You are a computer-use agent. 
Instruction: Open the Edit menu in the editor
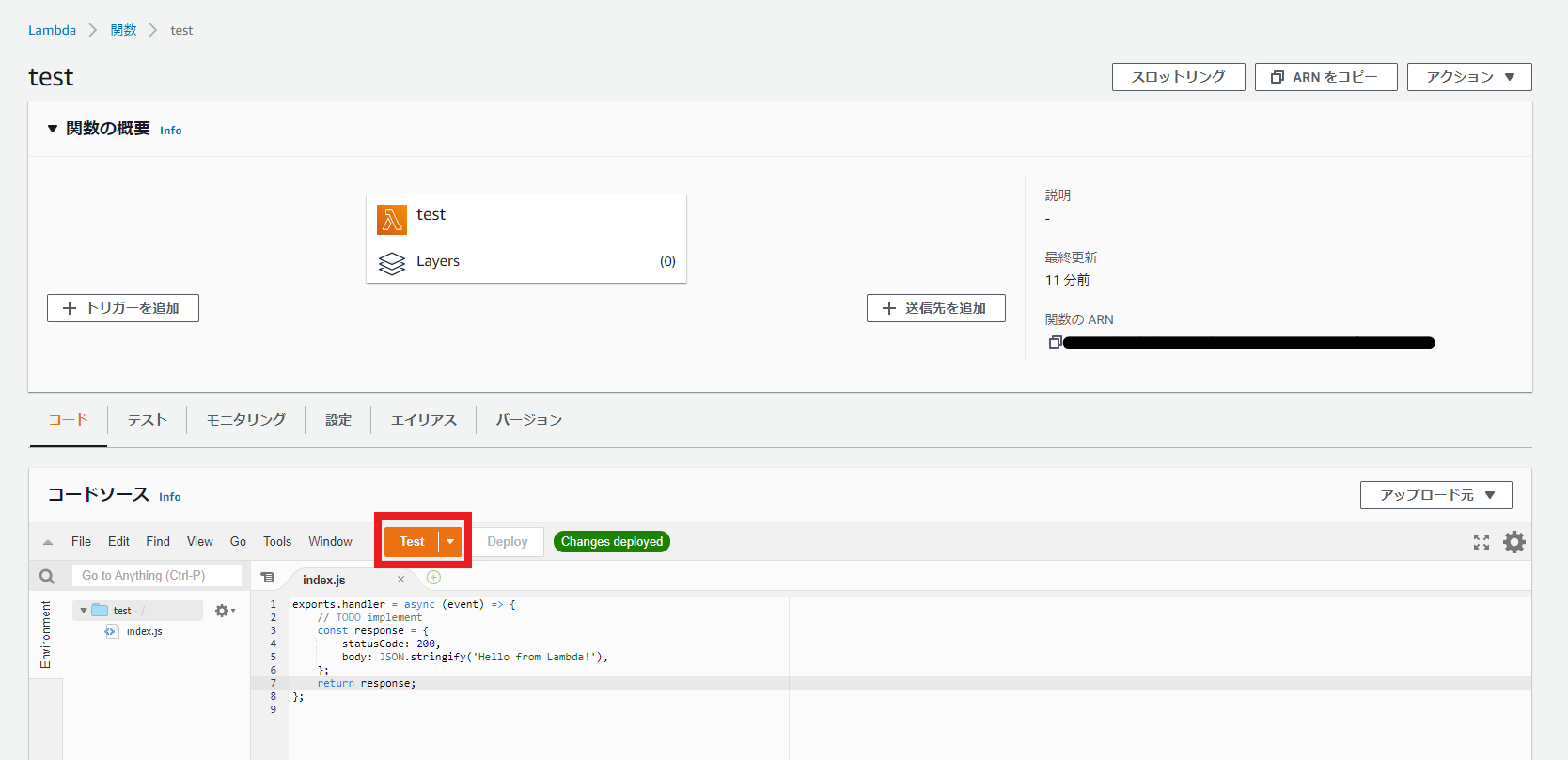118,542
